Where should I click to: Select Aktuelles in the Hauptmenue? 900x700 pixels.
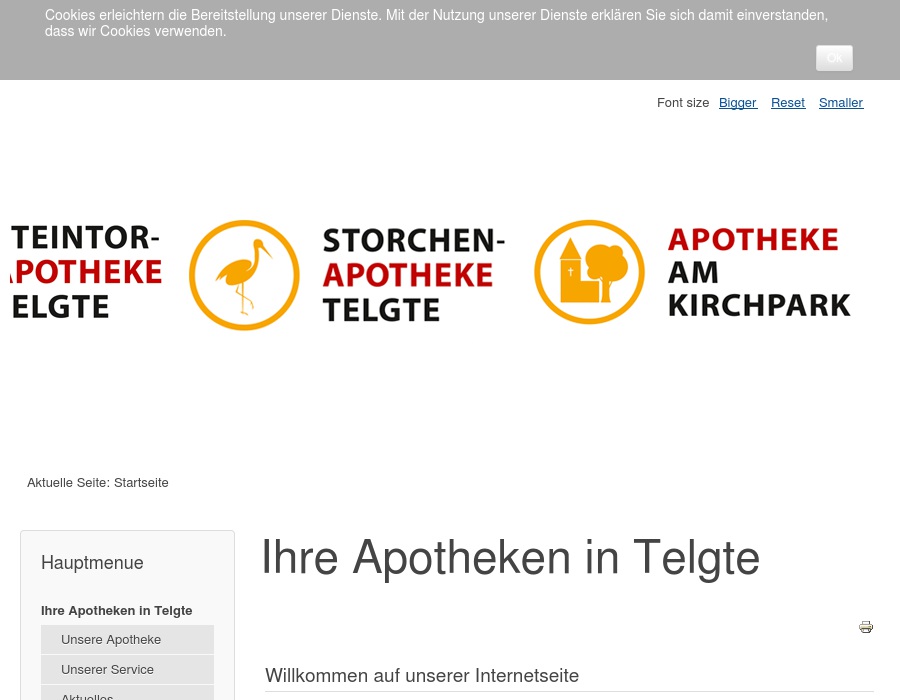tap(87, 695)
